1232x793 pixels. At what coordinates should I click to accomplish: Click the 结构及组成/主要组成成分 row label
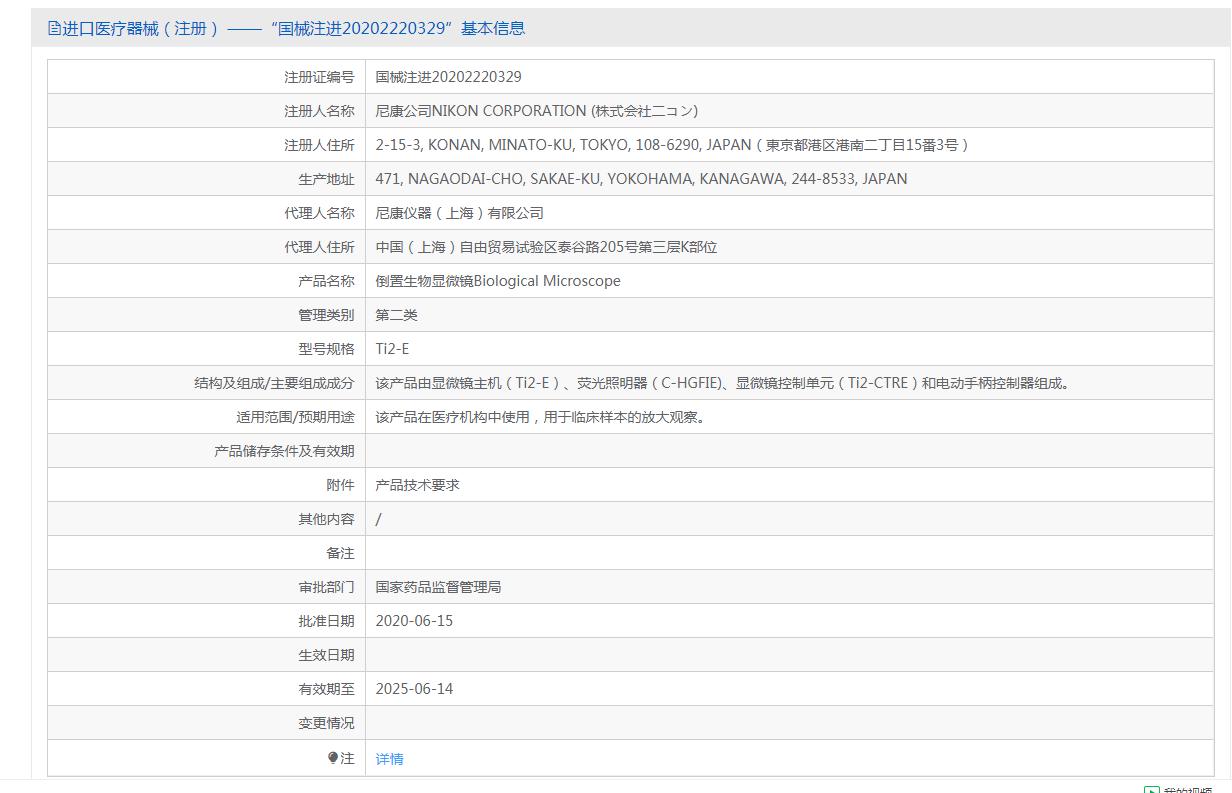(x=275, y=383)
